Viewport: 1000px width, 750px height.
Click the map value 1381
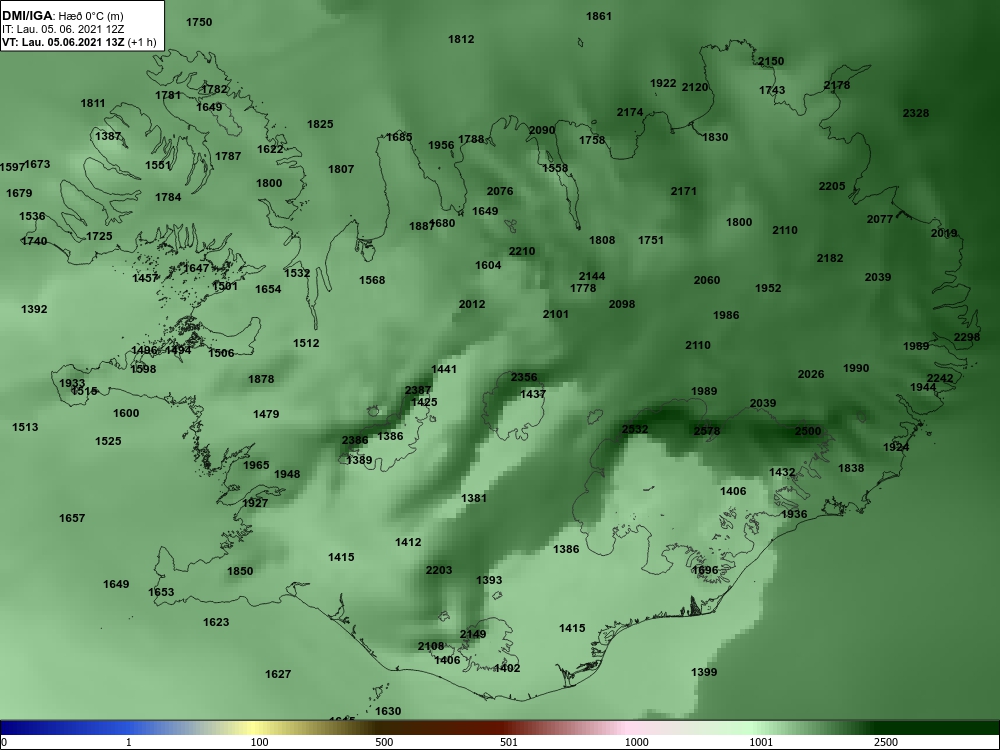pyautogui.click(x=474, y=498)
